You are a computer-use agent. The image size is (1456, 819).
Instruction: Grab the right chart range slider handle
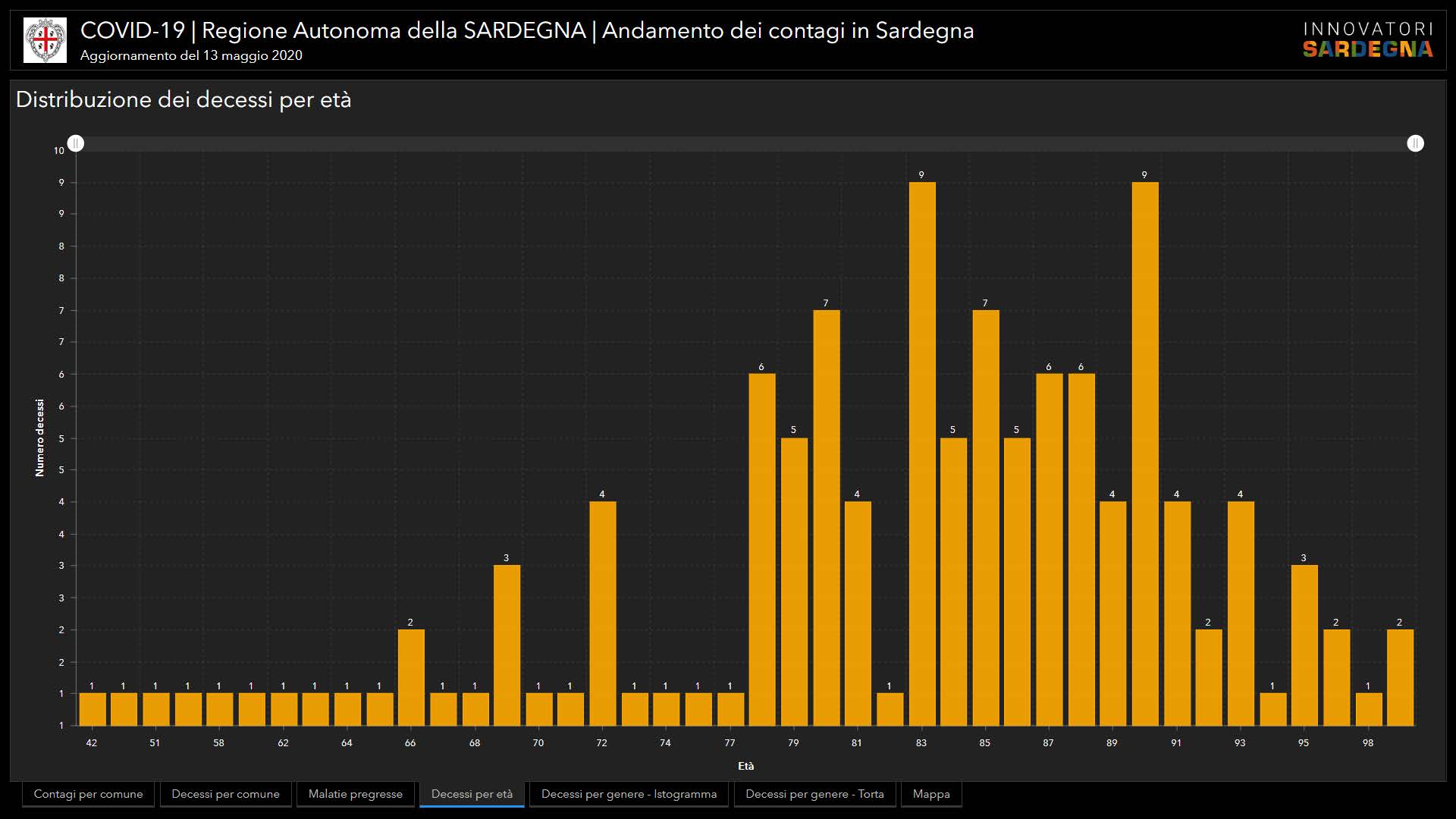(1415, 143)
